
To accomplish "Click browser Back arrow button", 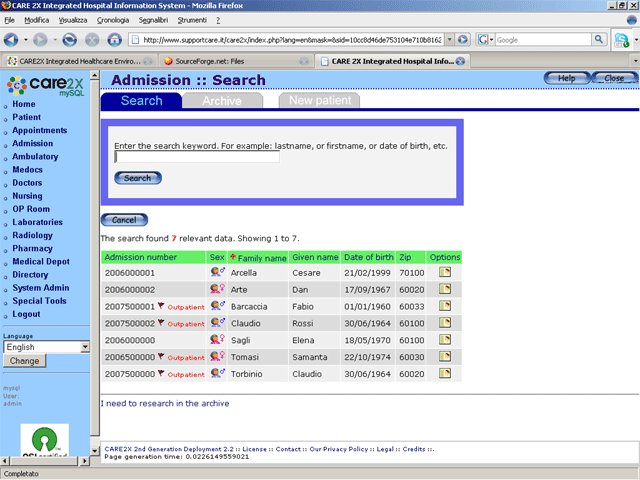I will coord(11,40).
